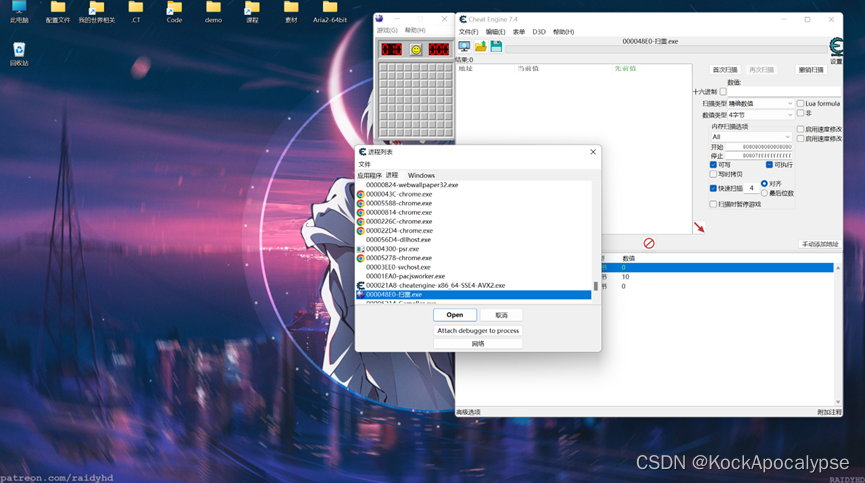Image resolution: width=865 pixels, height=483 pixels.
Task: Switch to 应用程序 tab in process list
Action: coord(369,175)
